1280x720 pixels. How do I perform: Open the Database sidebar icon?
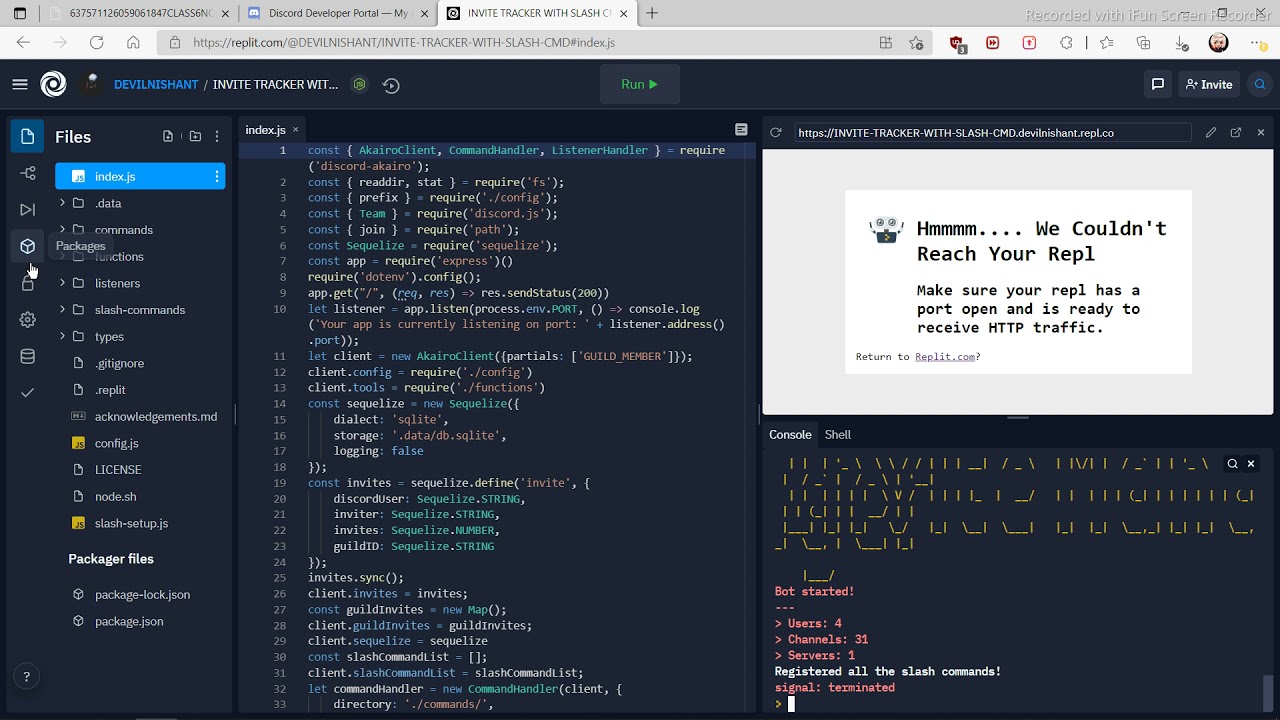click(27, 357)
